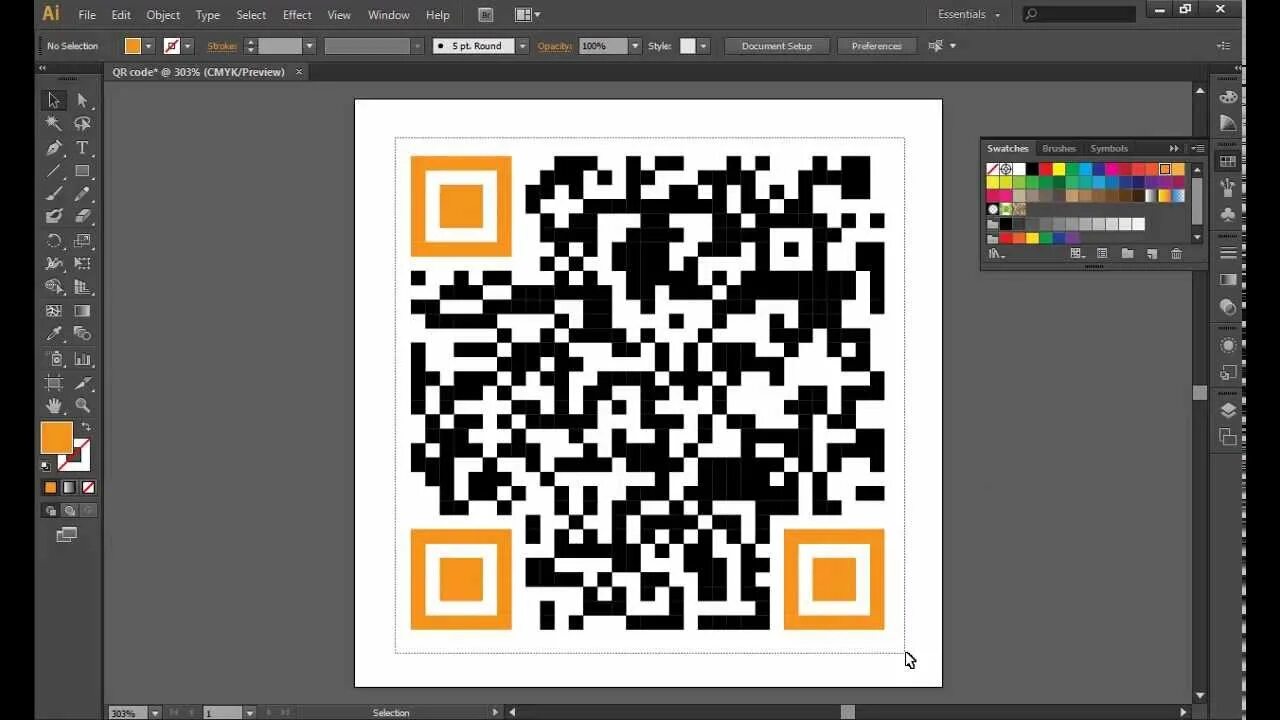
Task: Swap fill and stroke arrows
Action: point(86,428)
